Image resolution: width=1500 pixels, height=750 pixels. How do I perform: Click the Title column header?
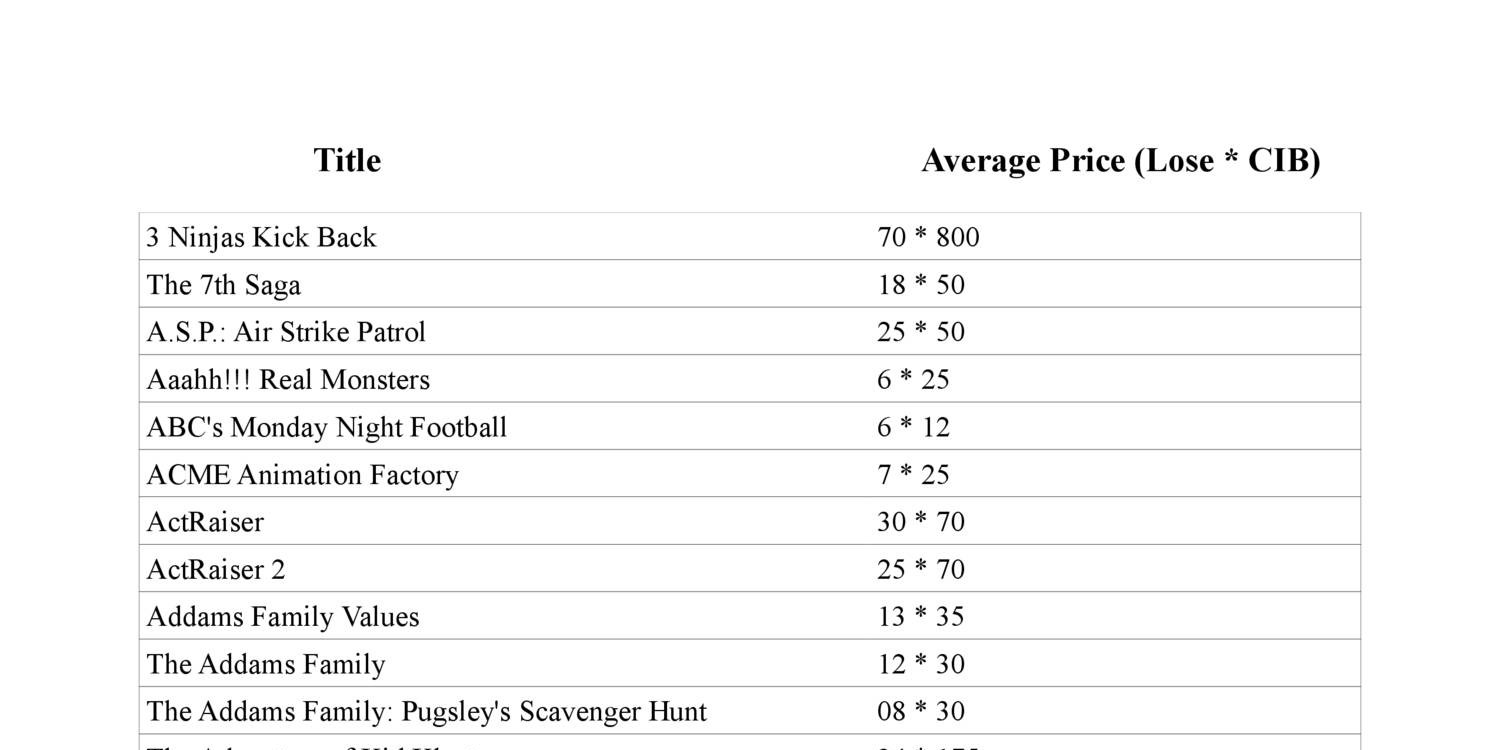[x=347, y=160]
